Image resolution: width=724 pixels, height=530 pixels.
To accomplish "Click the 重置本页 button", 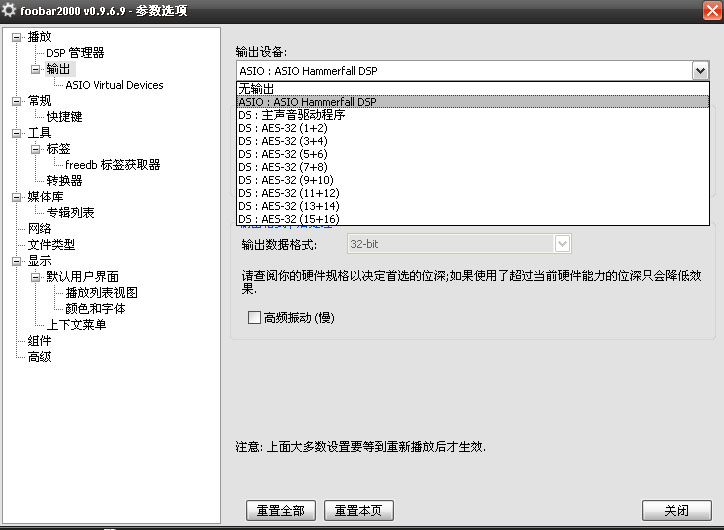I will click(x=359, y=510).
